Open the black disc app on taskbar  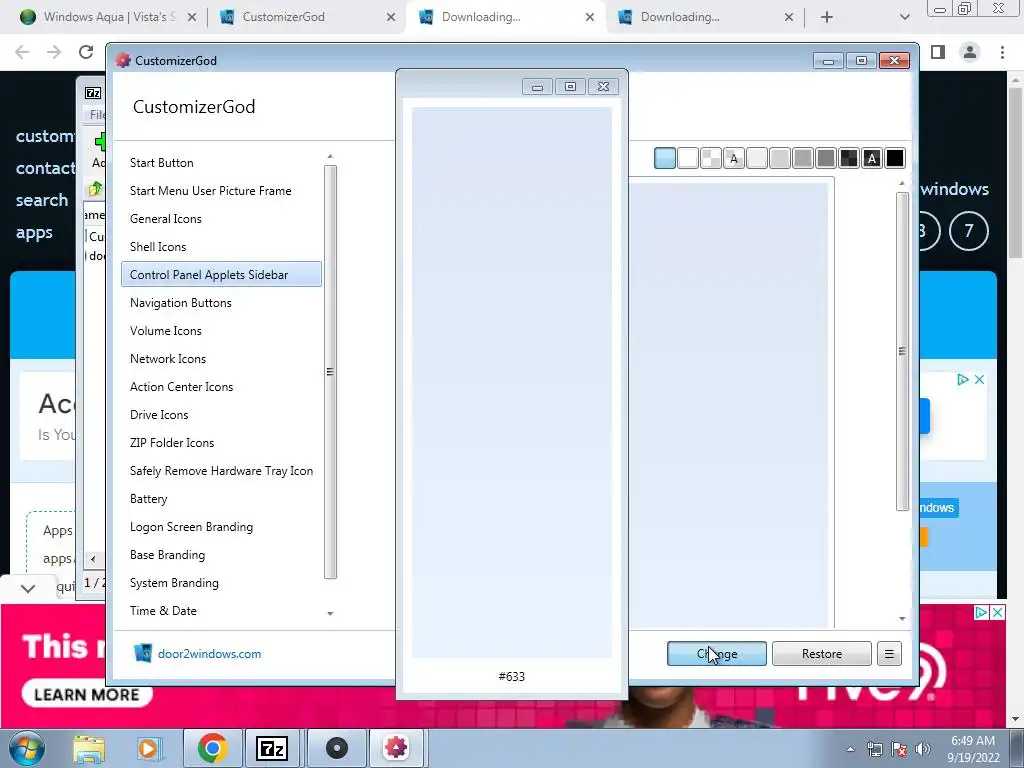[x=336, y=748]
